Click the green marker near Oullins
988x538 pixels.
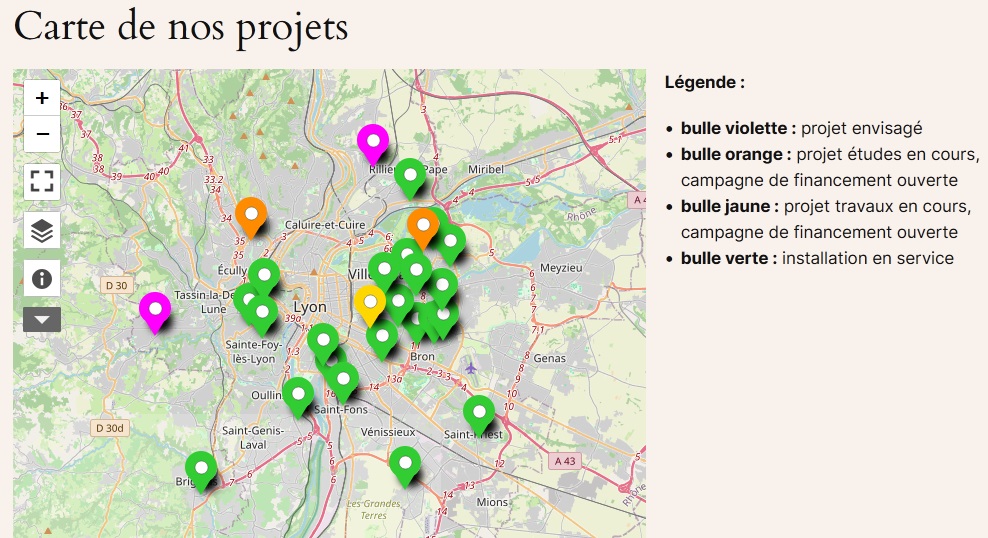tap(297, 394)
